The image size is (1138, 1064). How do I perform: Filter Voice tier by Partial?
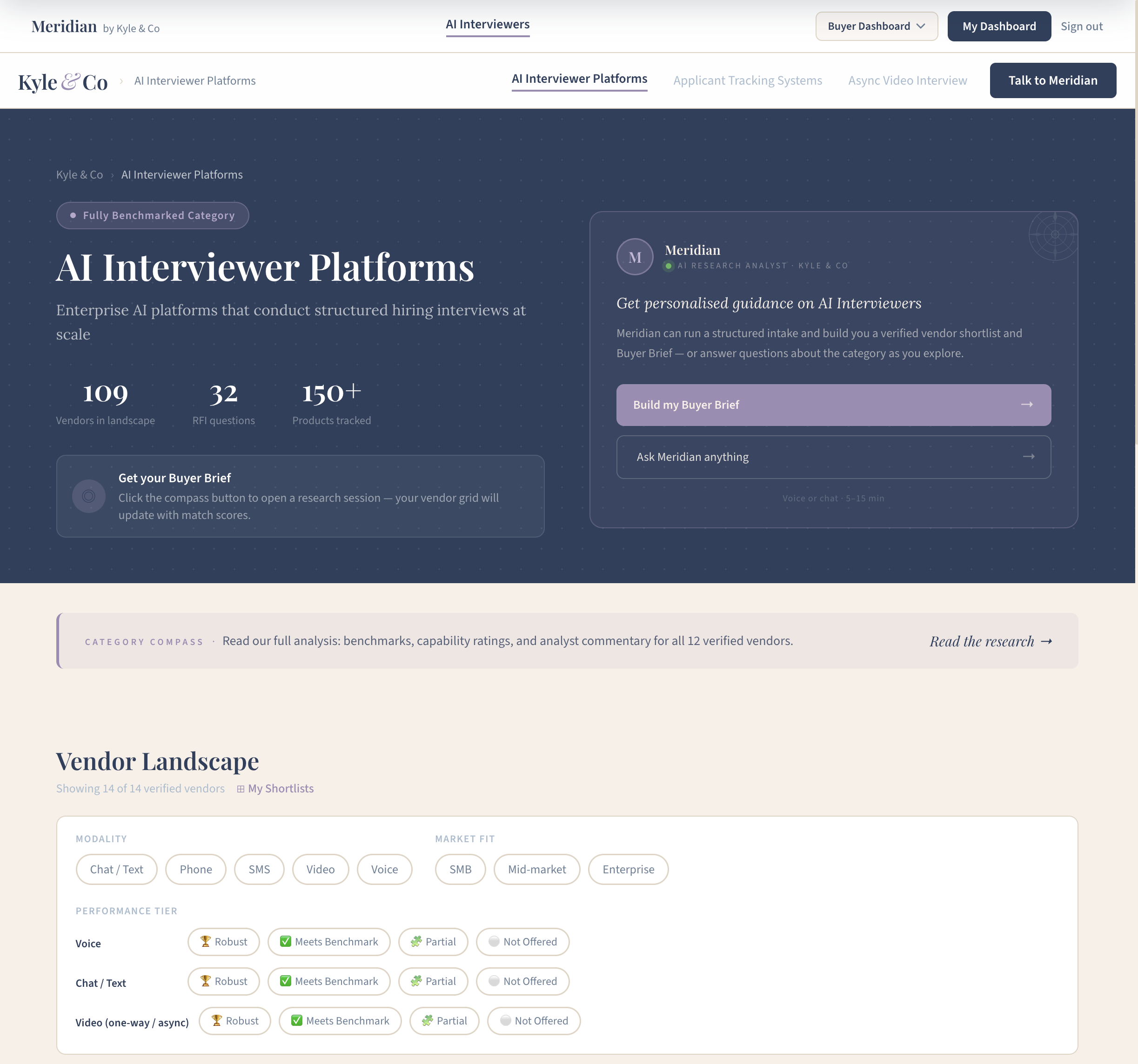point(433,942)
